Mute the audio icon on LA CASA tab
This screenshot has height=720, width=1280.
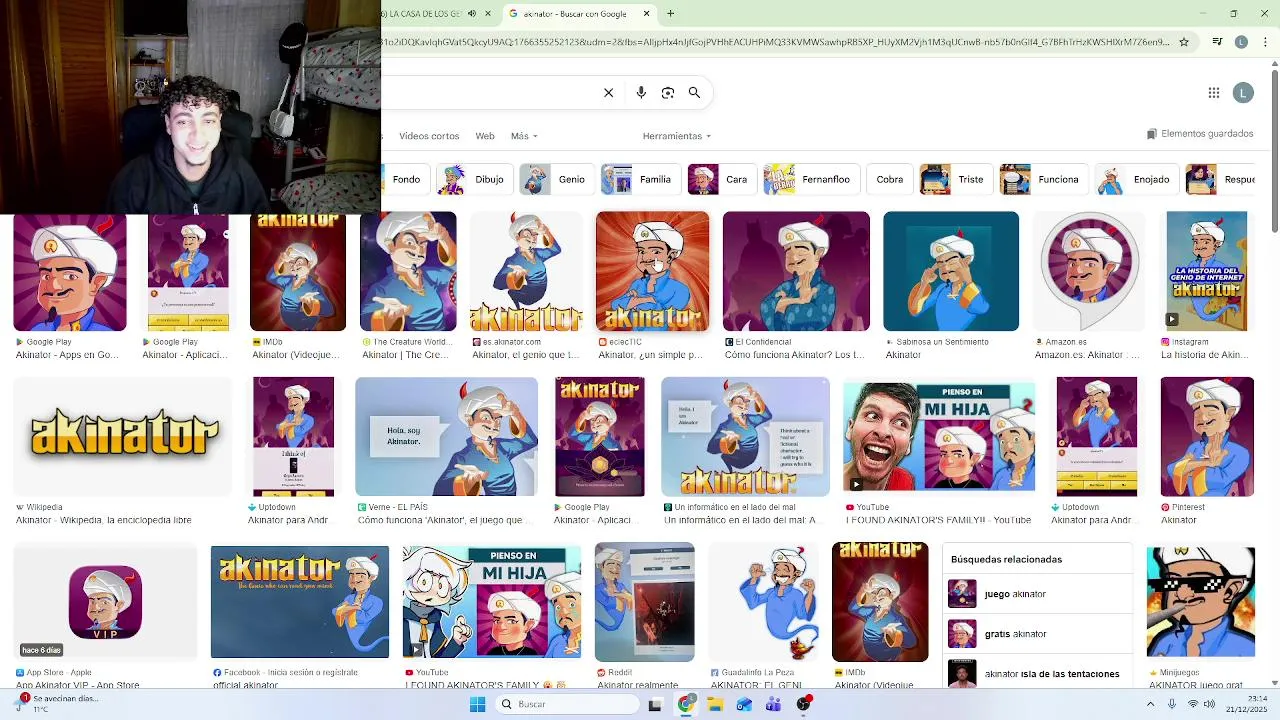[472, 14]
